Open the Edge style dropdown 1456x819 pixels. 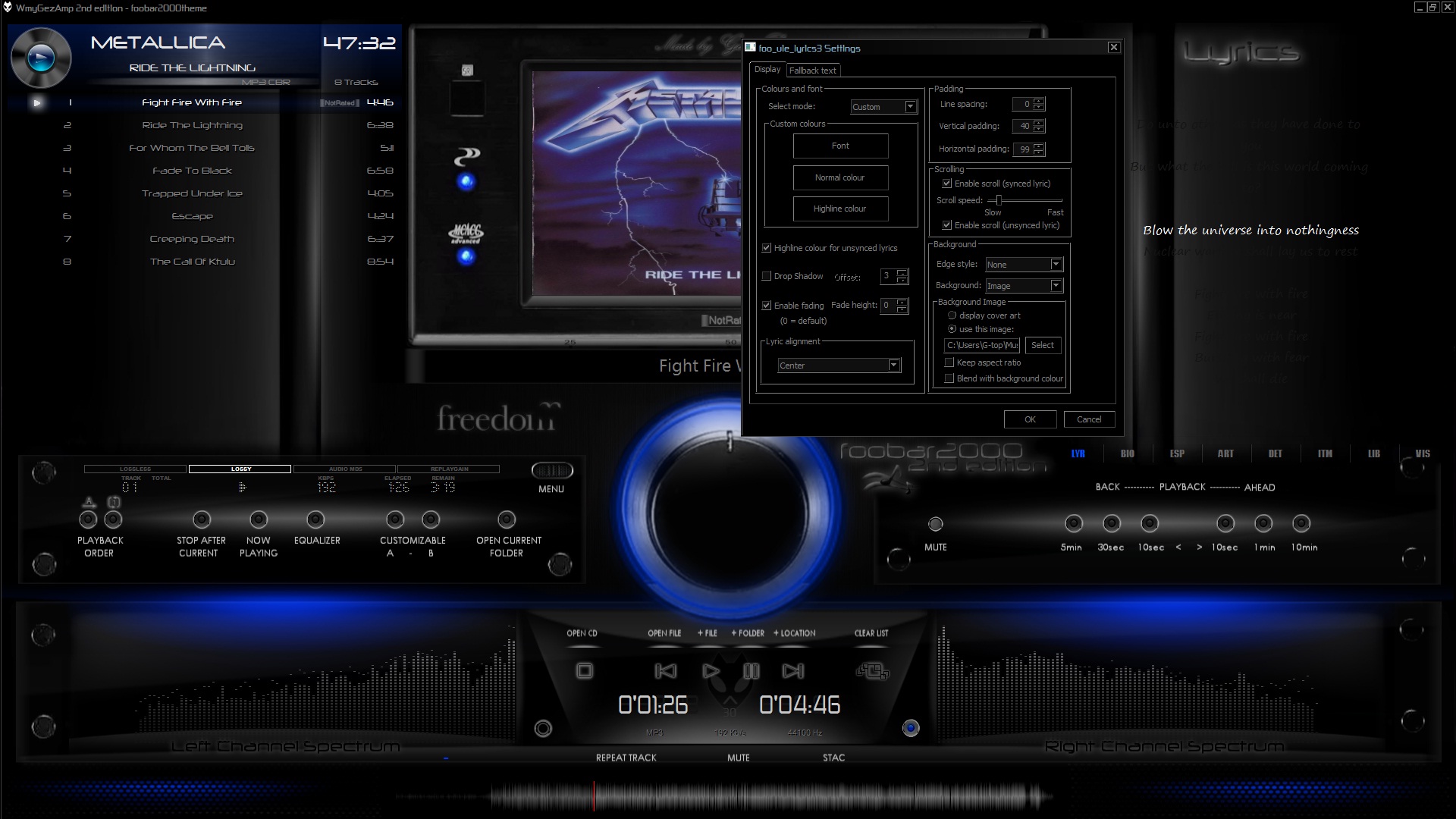tap(1024, 265)
